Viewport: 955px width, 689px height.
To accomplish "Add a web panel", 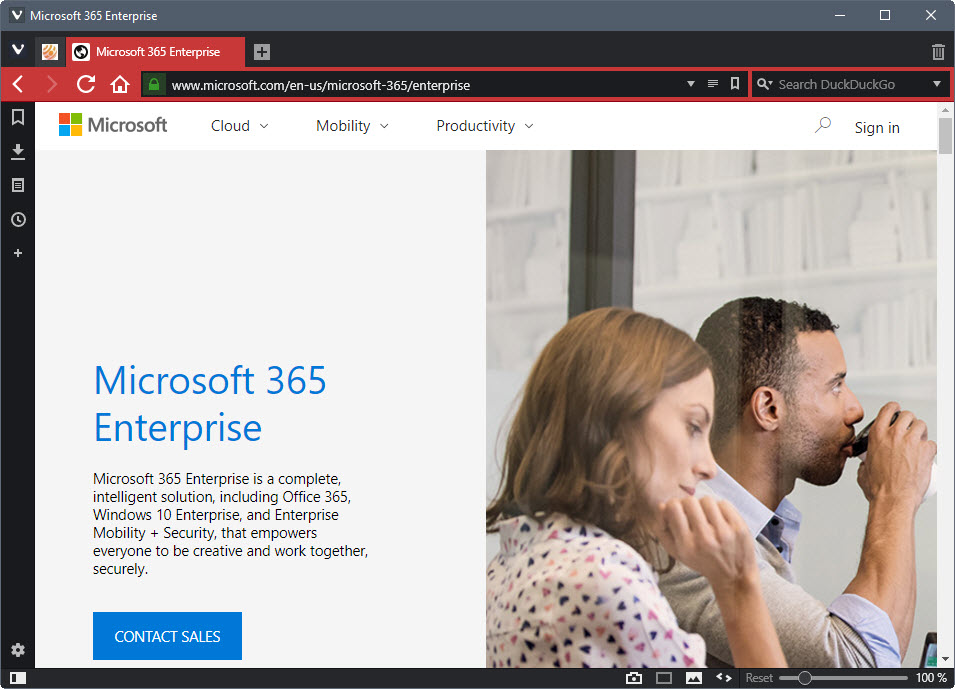I will point(18,253).
